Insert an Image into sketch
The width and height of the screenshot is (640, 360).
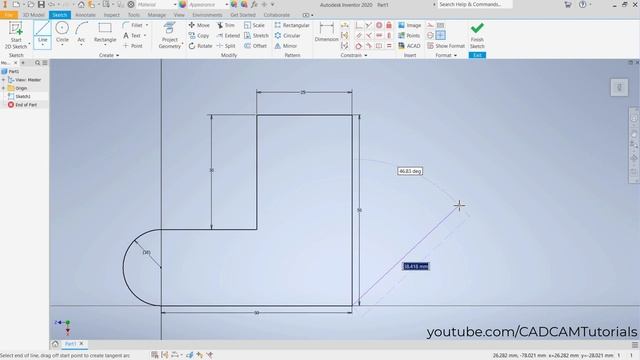coord(409,25)
